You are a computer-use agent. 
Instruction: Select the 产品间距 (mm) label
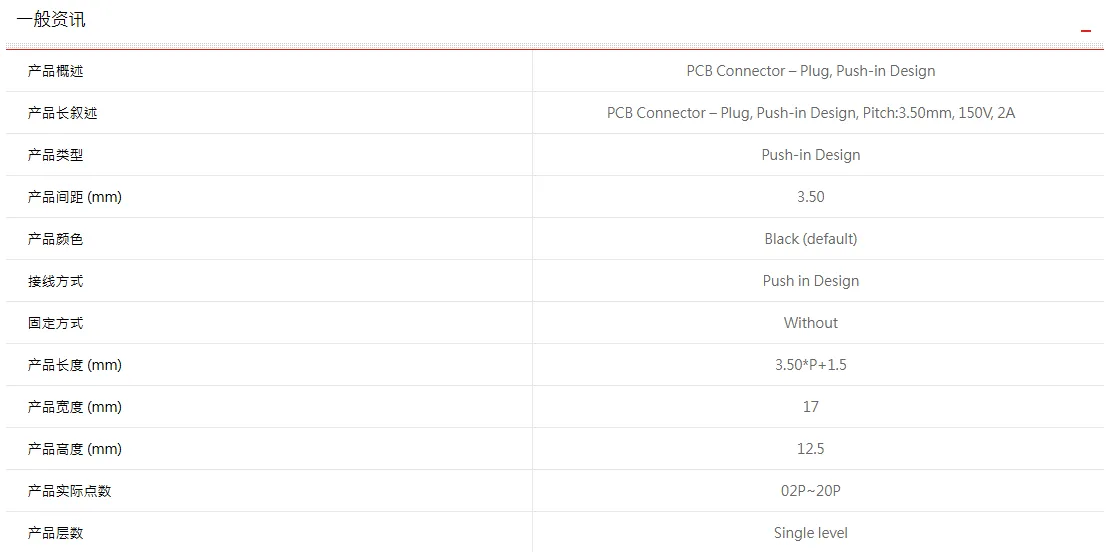click(75, 197)
